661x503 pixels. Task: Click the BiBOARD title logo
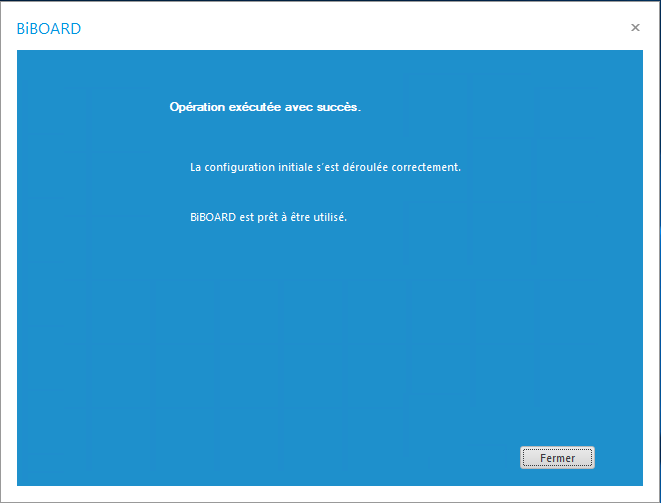[49, 29]
